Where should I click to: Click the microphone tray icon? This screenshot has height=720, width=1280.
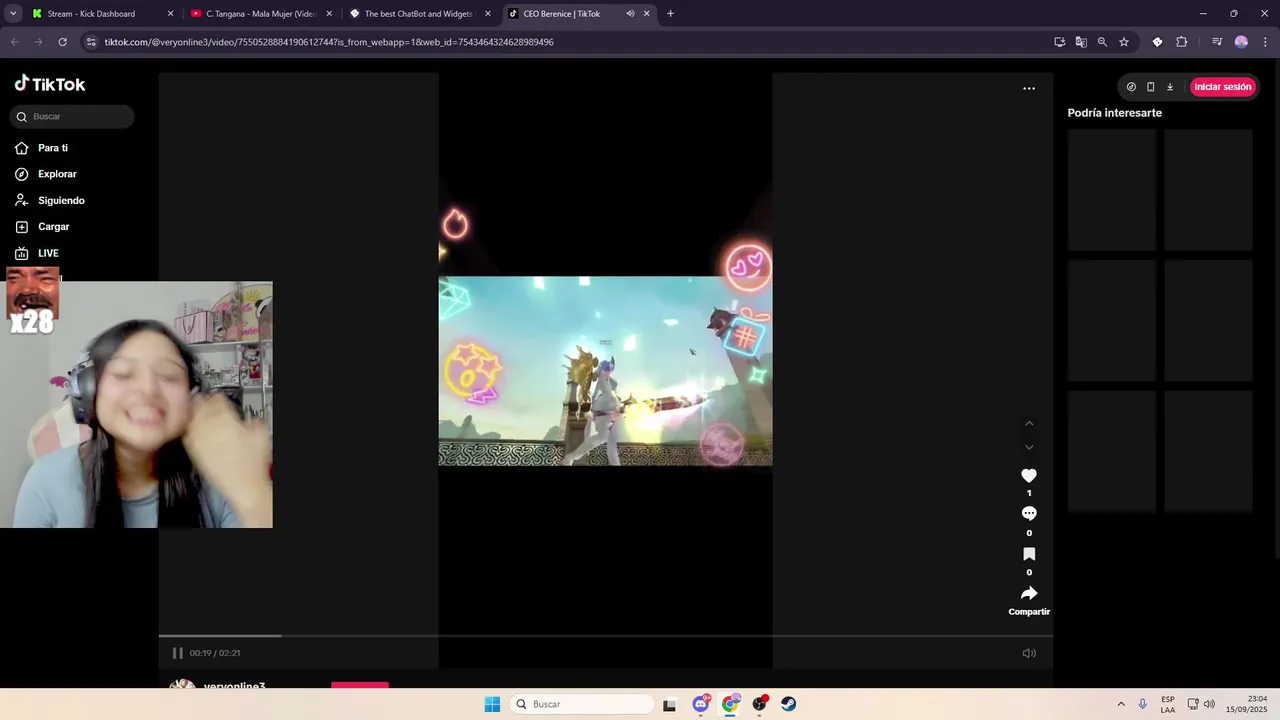(x=1143, y=704)
